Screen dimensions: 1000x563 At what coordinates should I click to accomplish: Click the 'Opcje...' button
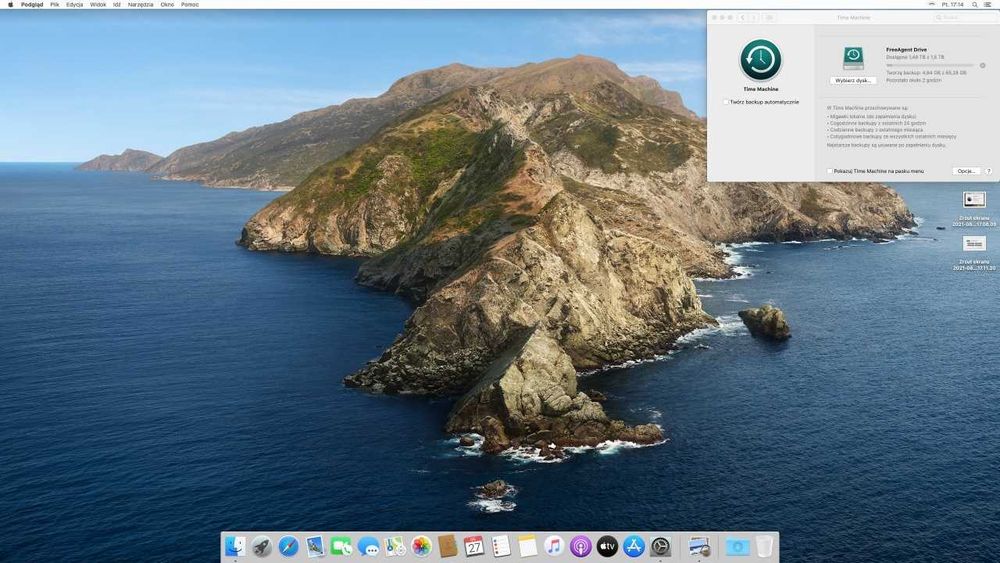pyautogui.click(x=966, y=171)
